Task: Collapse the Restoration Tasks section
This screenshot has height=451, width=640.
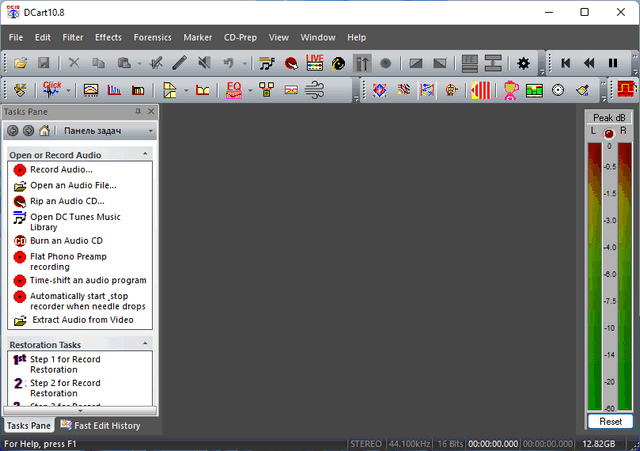Action: click(145, 343)
